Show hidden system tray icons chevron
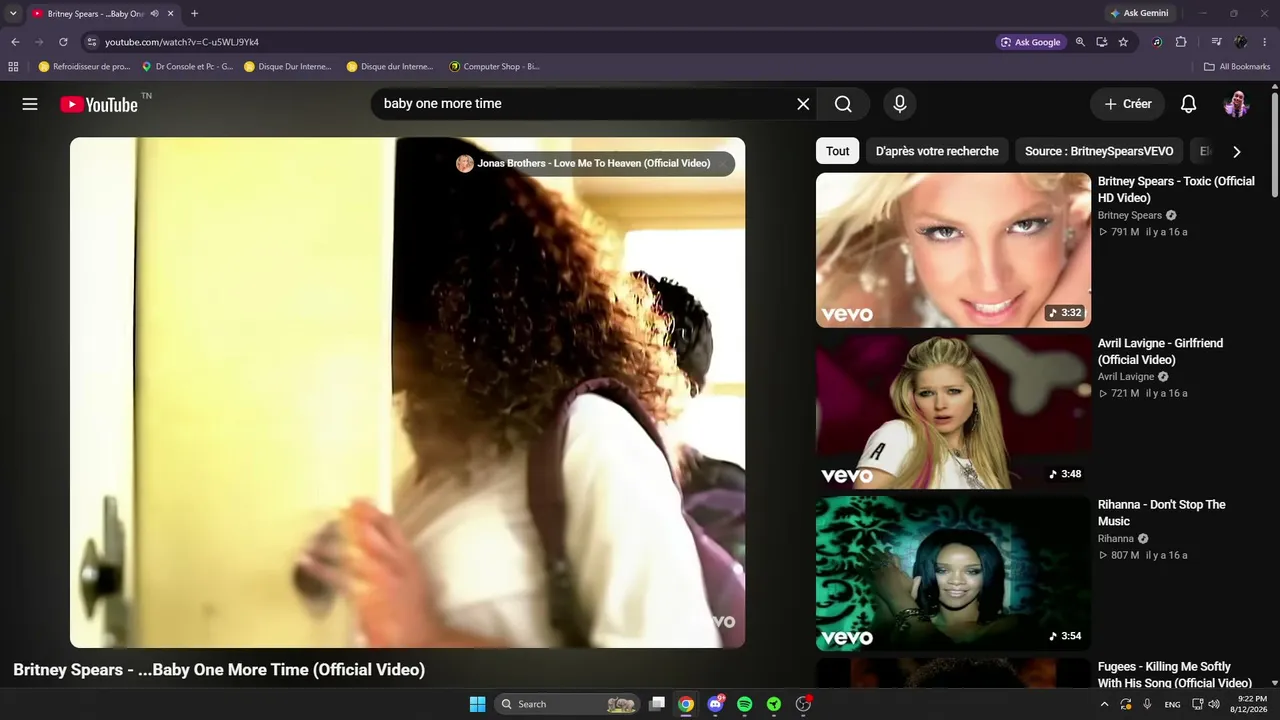 click(1104, 704)
